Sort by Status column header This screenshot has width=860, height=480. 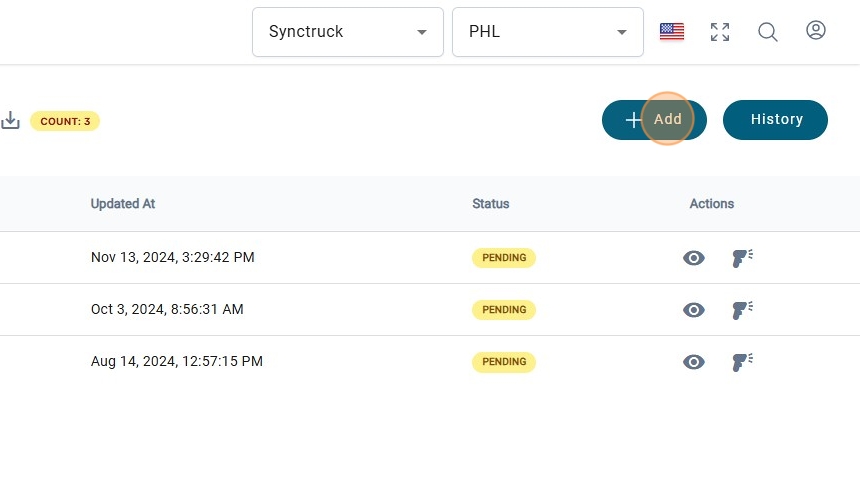491,204
